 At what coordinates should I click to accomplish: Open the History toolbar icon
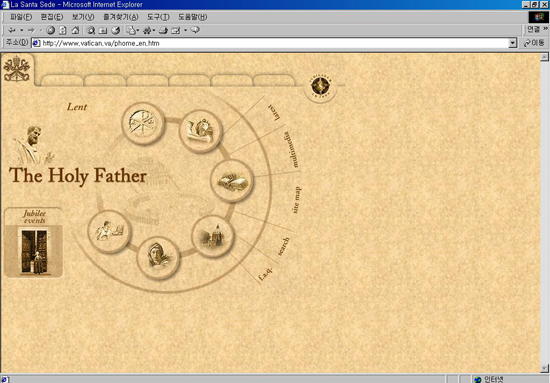[x=116, y=31]
